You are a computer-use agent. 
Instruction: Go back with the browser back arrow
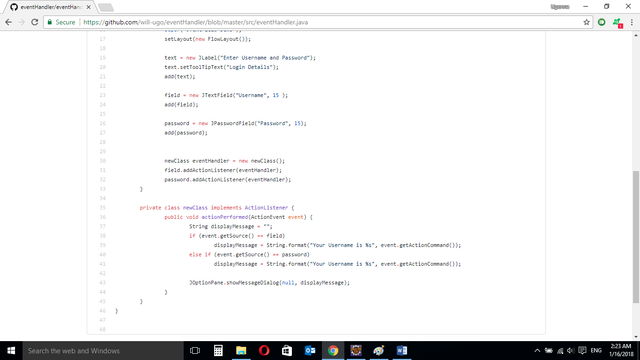point(9,22)
